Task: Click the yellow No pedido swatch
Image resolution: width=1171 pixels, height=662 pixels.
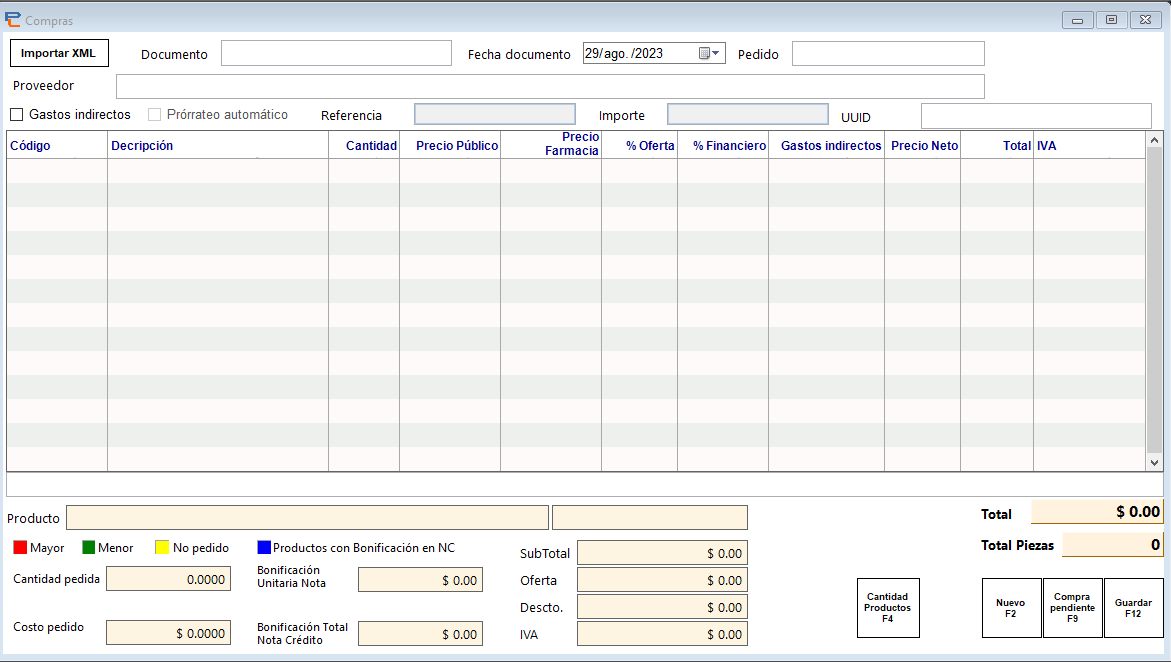Action: pyautogui.click(x=160, y=547)
